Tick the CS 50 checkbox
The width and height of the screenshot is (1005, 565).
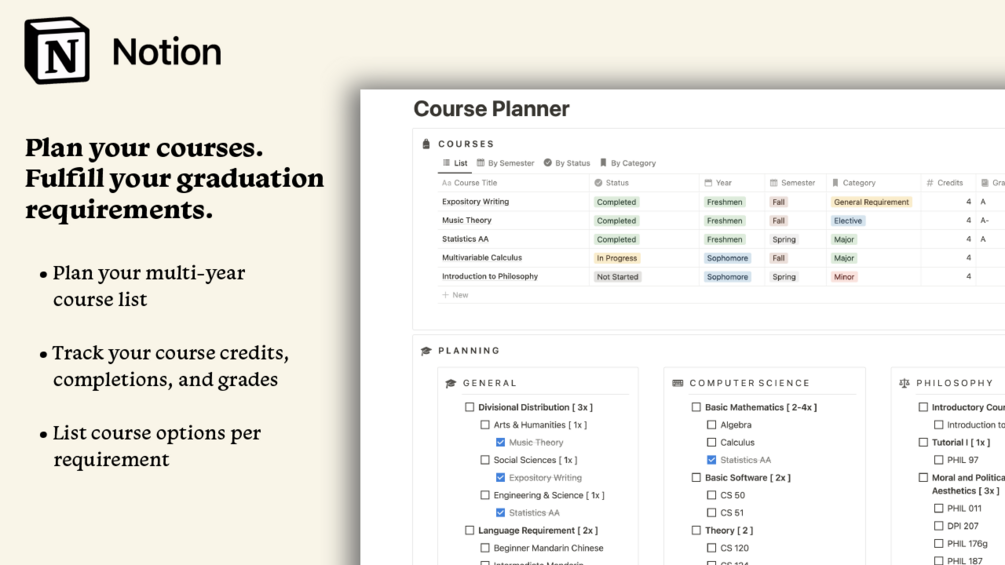pyautogui.click(x=711, y=495)
